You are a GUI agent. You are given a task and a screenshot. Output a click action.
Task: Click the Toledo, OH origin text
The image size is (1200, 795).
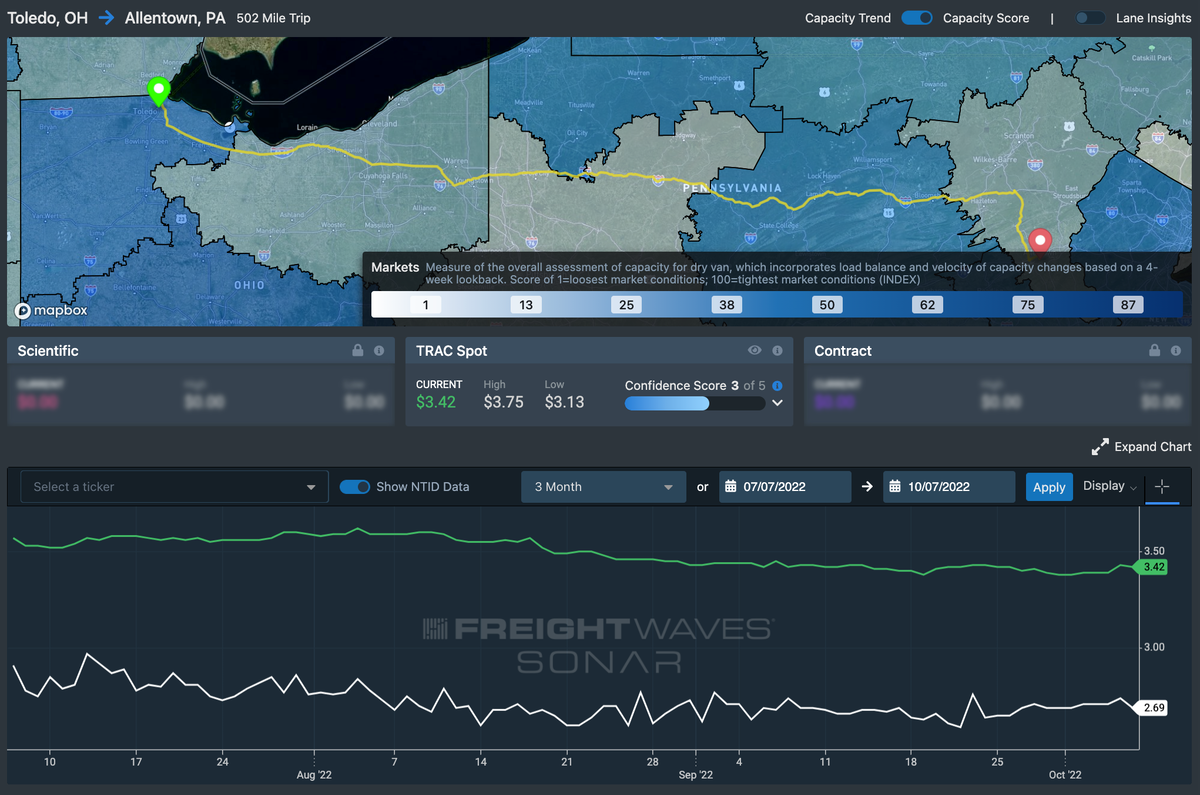click(48, 18)
